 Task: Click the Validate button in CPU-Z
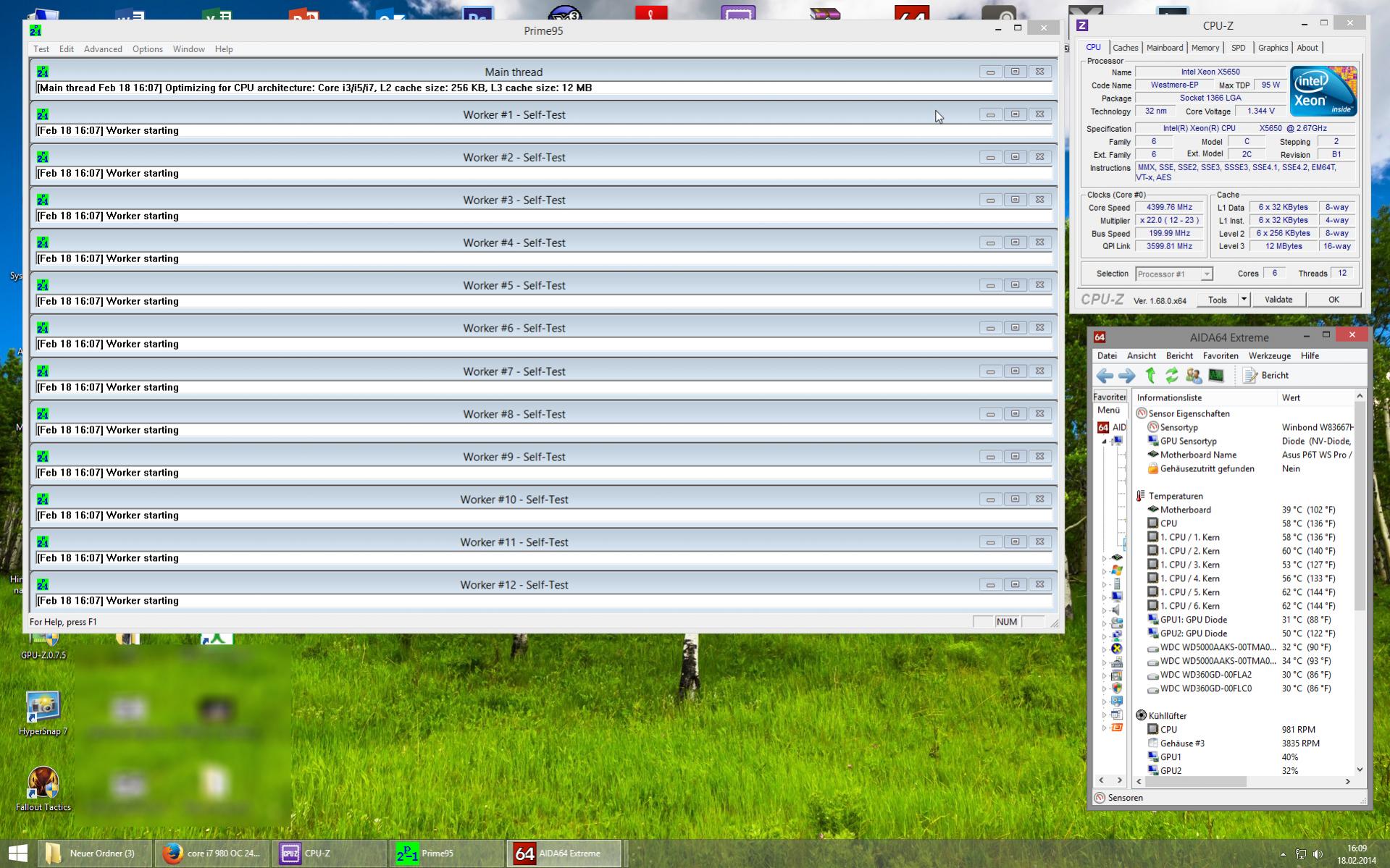point(1278,300)
